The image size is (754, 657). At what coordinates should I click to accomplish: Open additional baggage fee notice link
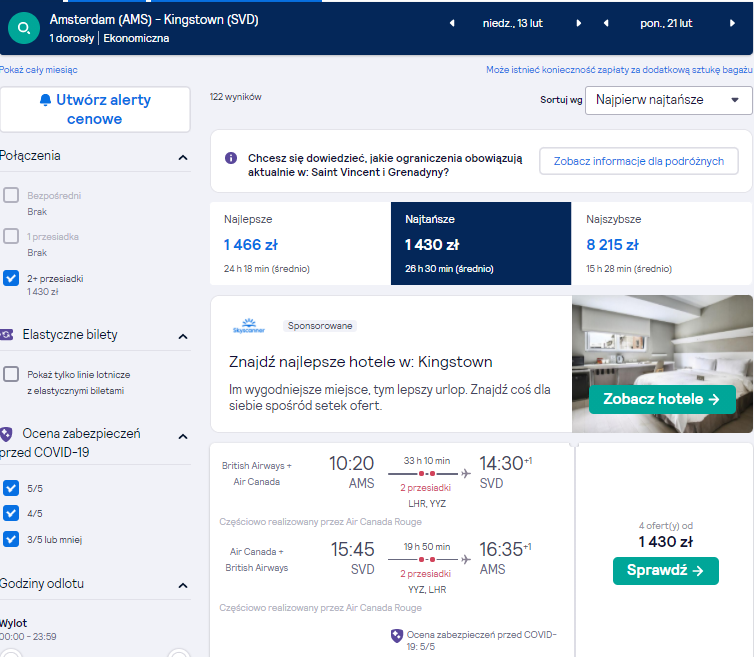619,70
